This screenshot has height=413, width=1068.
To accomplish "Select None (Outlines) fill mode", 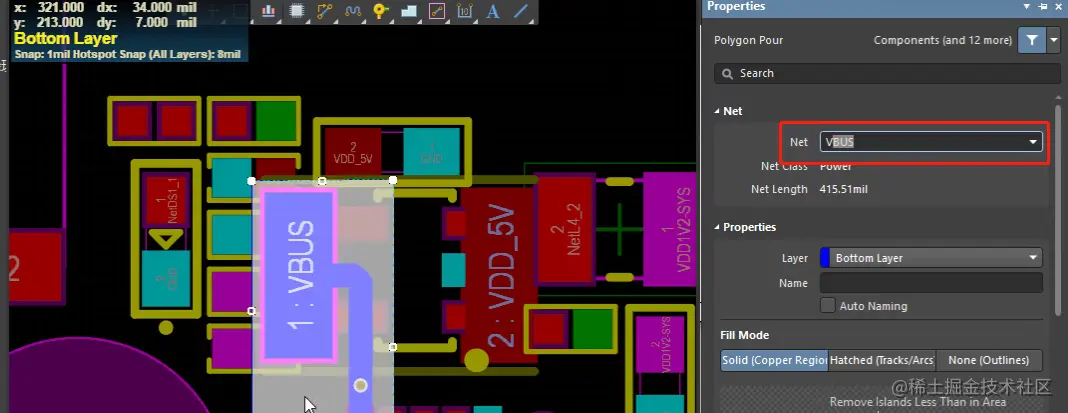I will click(x=990, y=360).
